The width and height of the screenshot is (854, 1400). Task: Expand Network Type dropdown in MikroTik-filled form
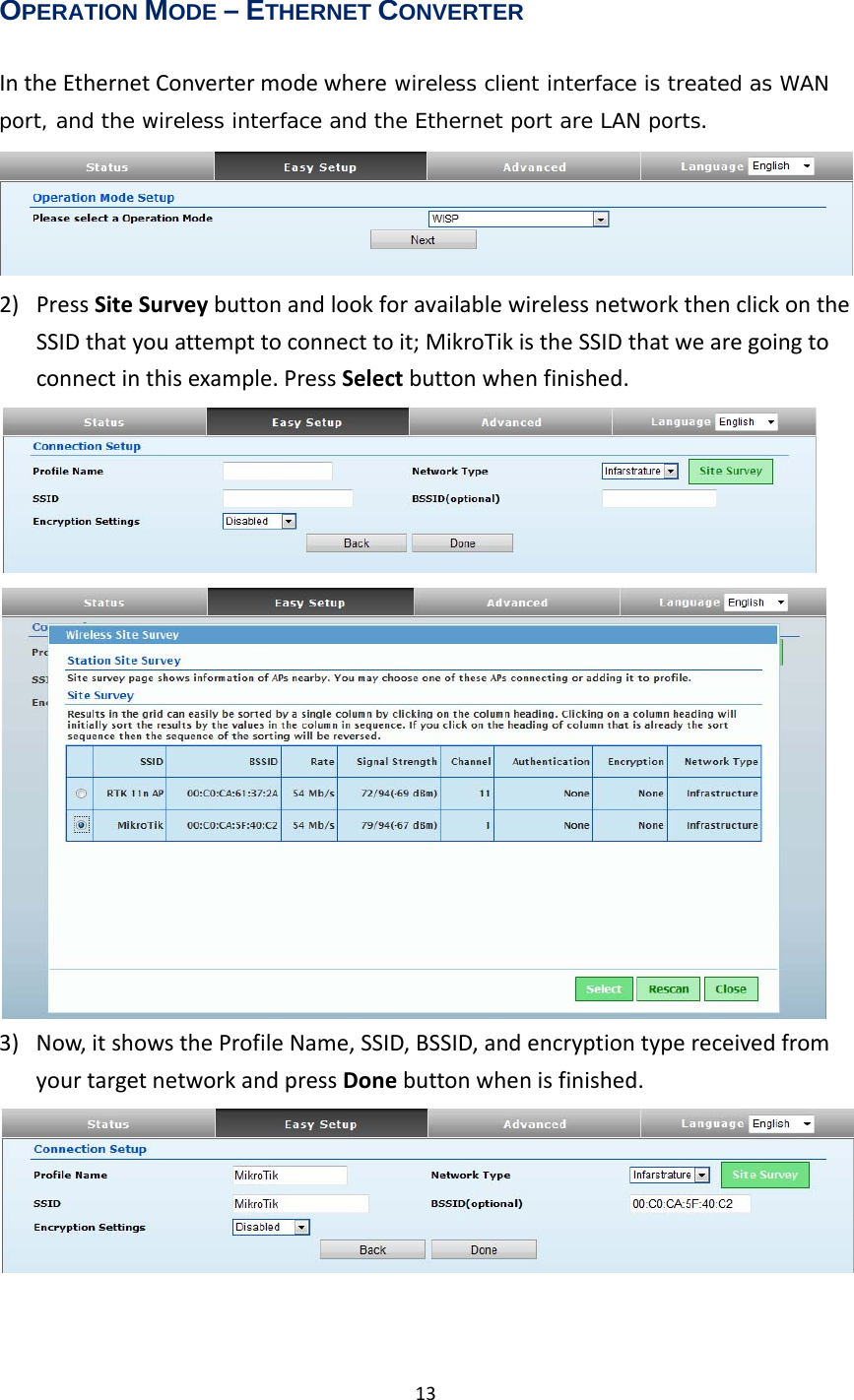tap(669, 1175)
